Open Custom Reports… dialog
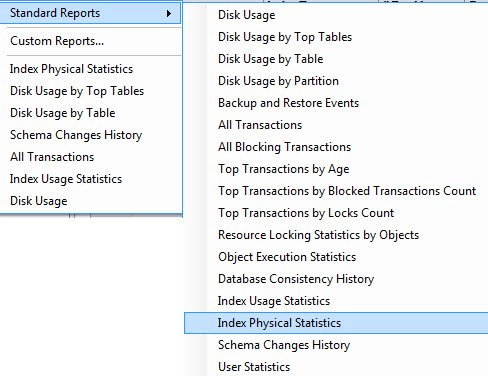The height and width of the screenshot is (376, 488). (x=57, y=41)
